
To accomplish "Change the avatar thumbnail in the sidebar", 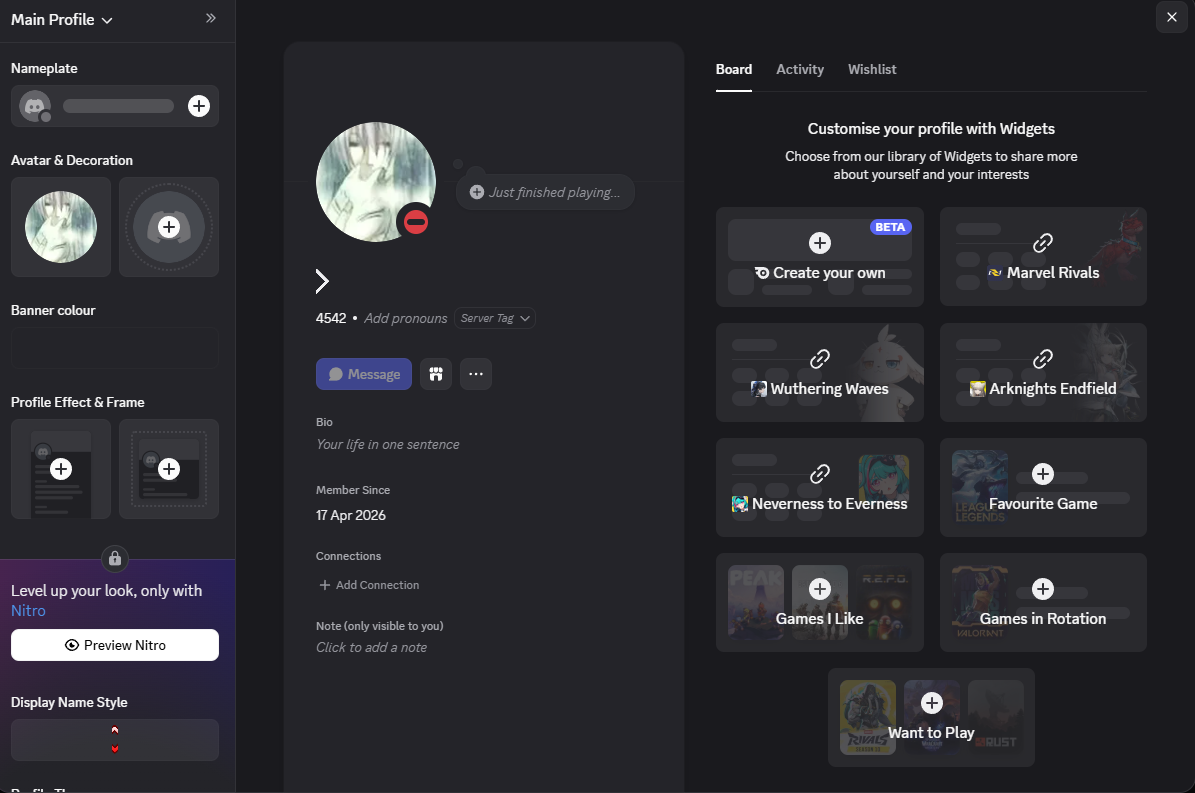I will pos(61,227).
